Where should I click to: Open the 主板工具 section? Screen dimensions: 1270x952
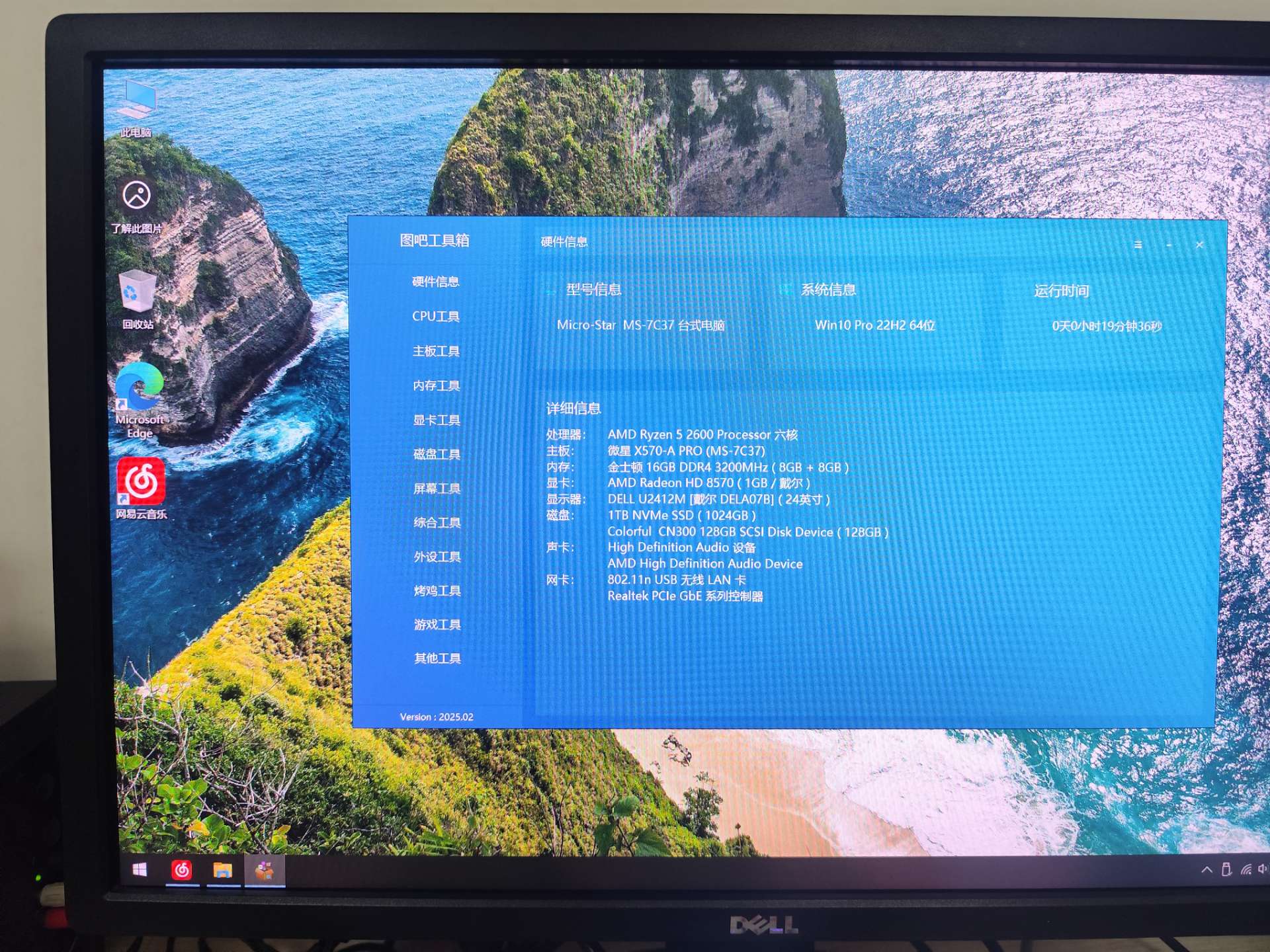(436, 351)
